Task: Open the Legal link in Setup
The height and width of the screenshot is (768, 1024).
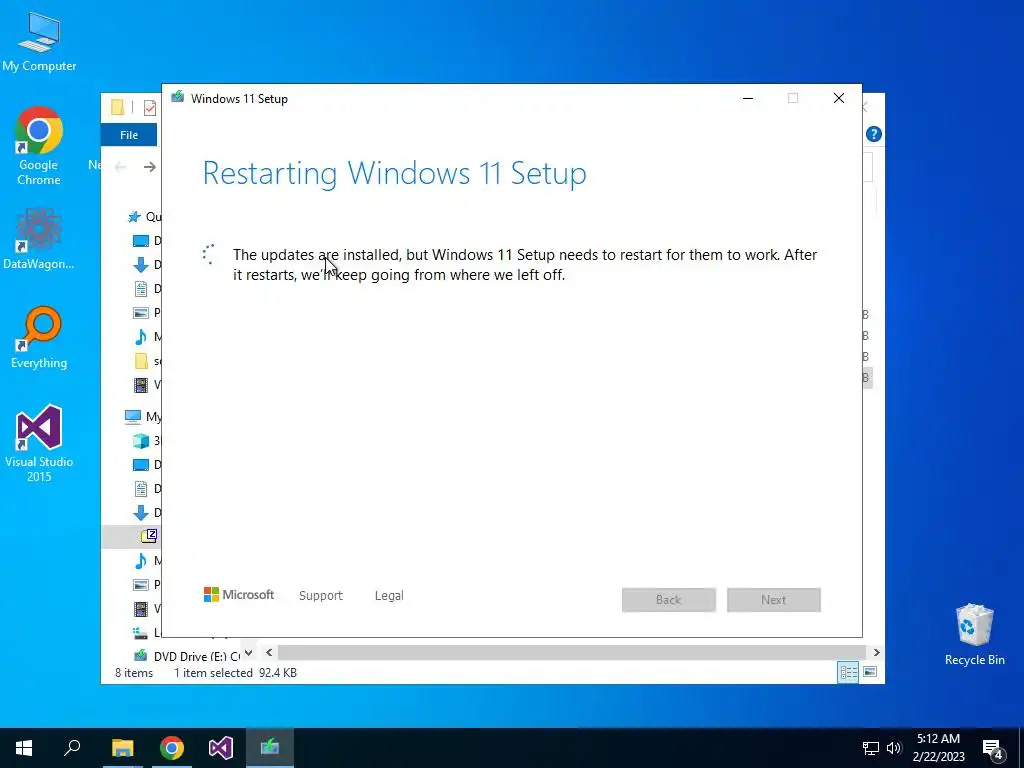Action: click(389, 596)
